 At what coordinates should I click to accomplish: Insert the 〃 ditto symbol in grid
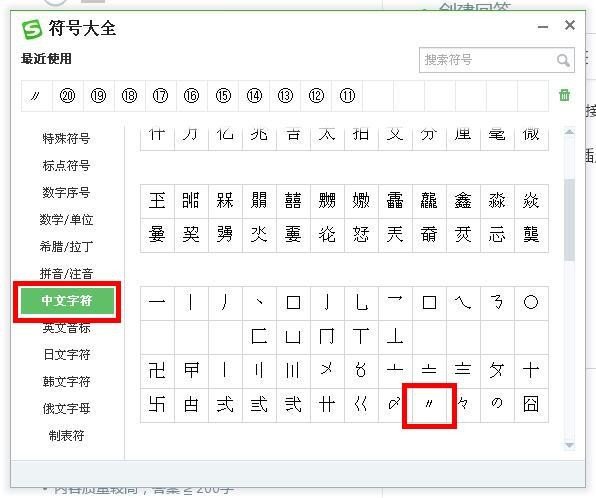click(x=429, y=405)
